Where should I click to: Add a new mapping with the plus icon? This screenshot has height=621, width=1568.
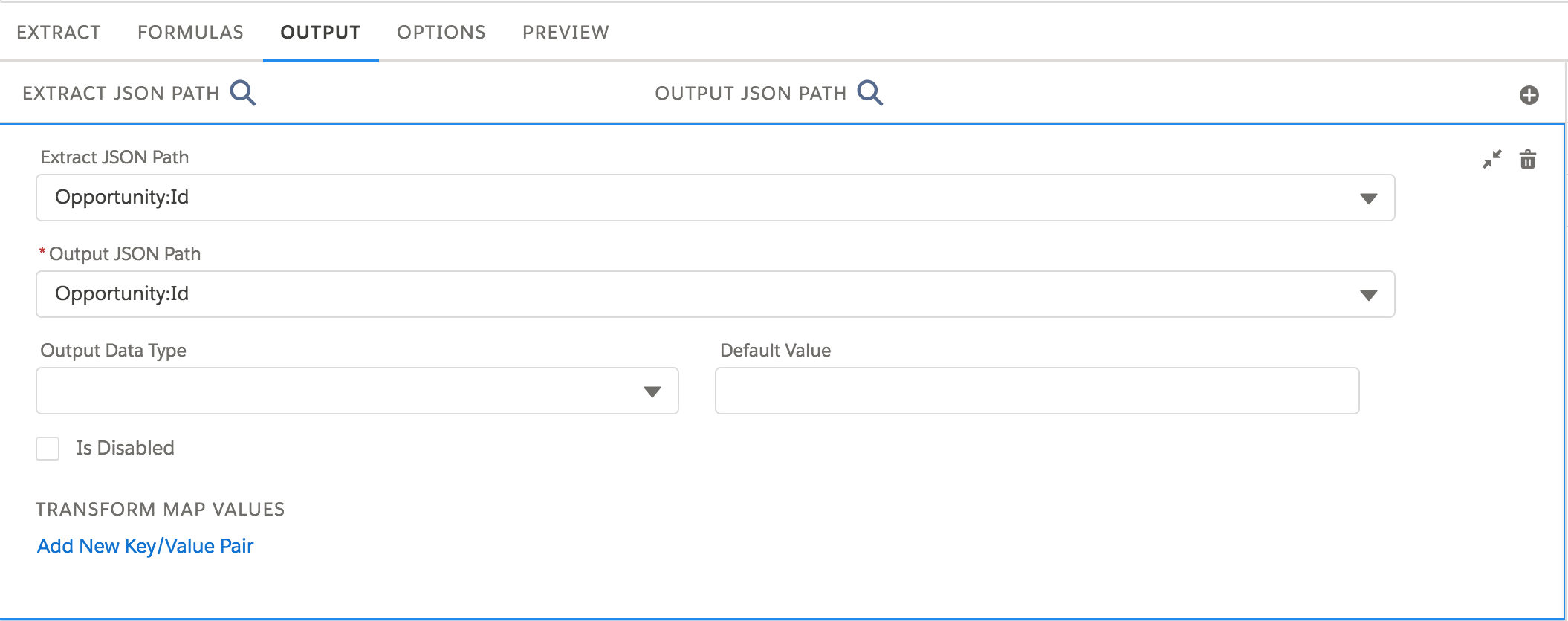pyautogui.click(x=1529, y=95)
